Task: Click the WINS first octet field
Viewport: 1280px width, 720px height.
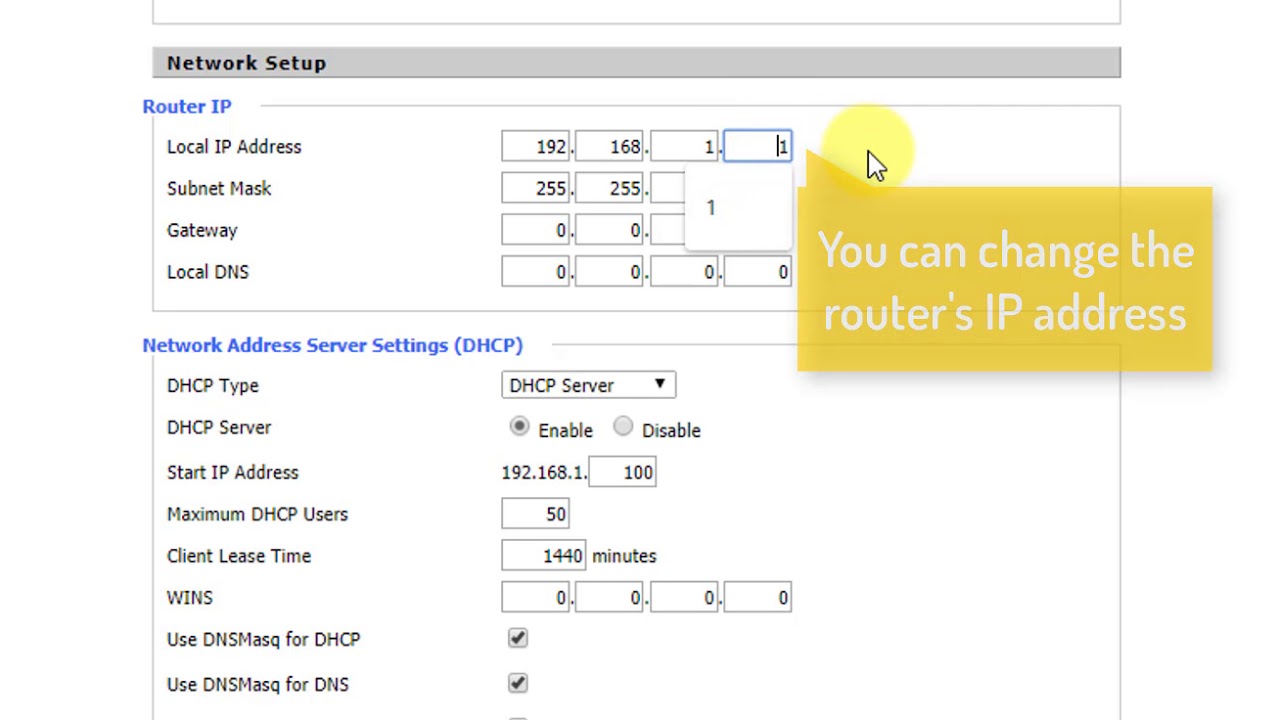Action: 536,598
